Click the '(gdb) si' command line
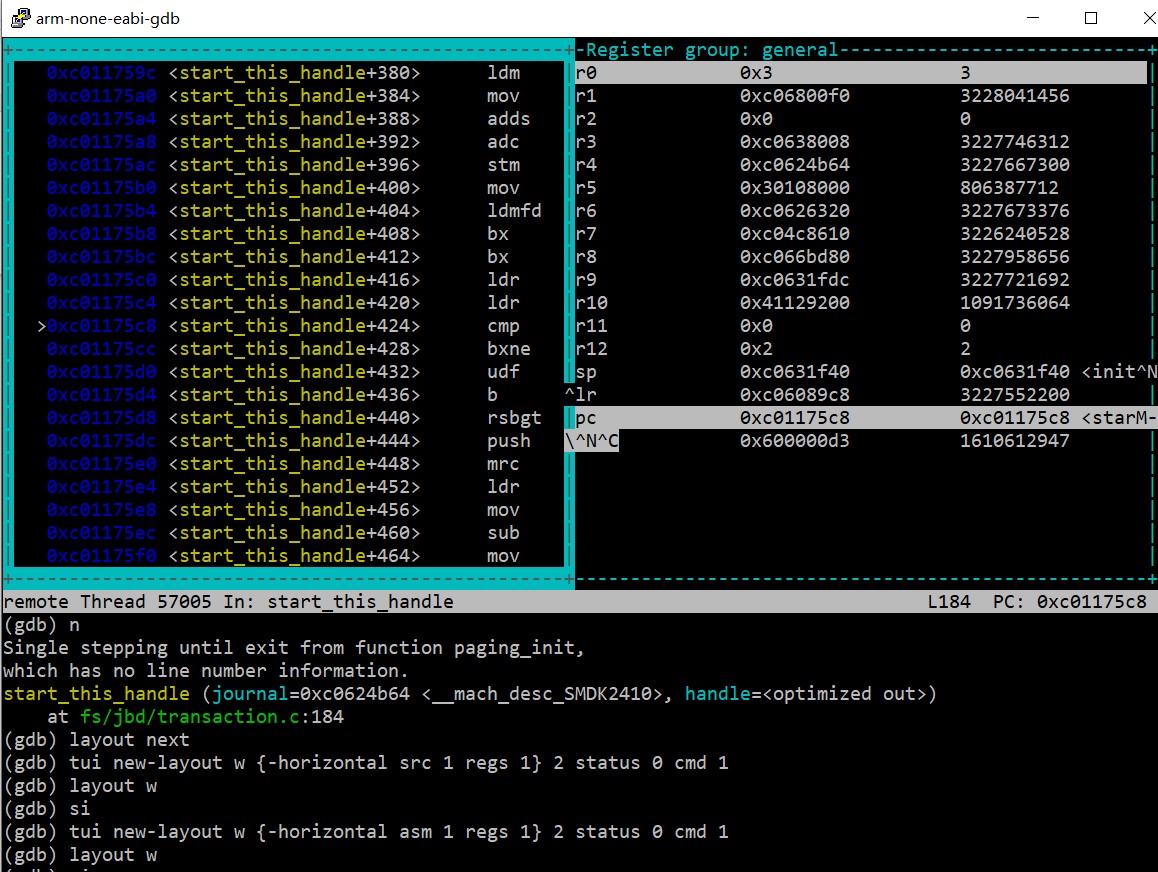The width and height of the screenshot is (1158, 872). tap(47, 809)
